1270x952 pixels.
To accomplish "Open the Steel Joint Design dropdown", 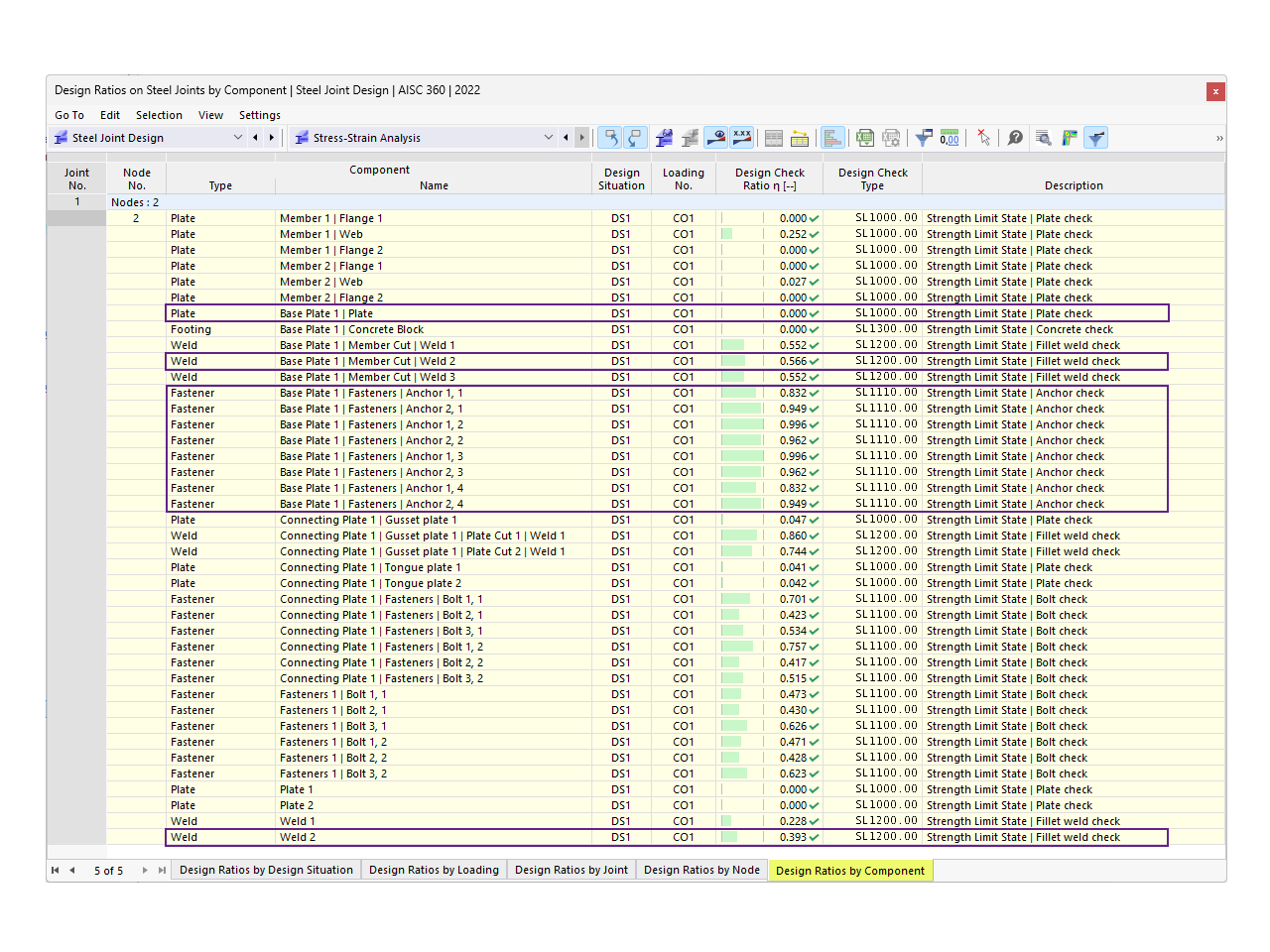I will 237,137.
